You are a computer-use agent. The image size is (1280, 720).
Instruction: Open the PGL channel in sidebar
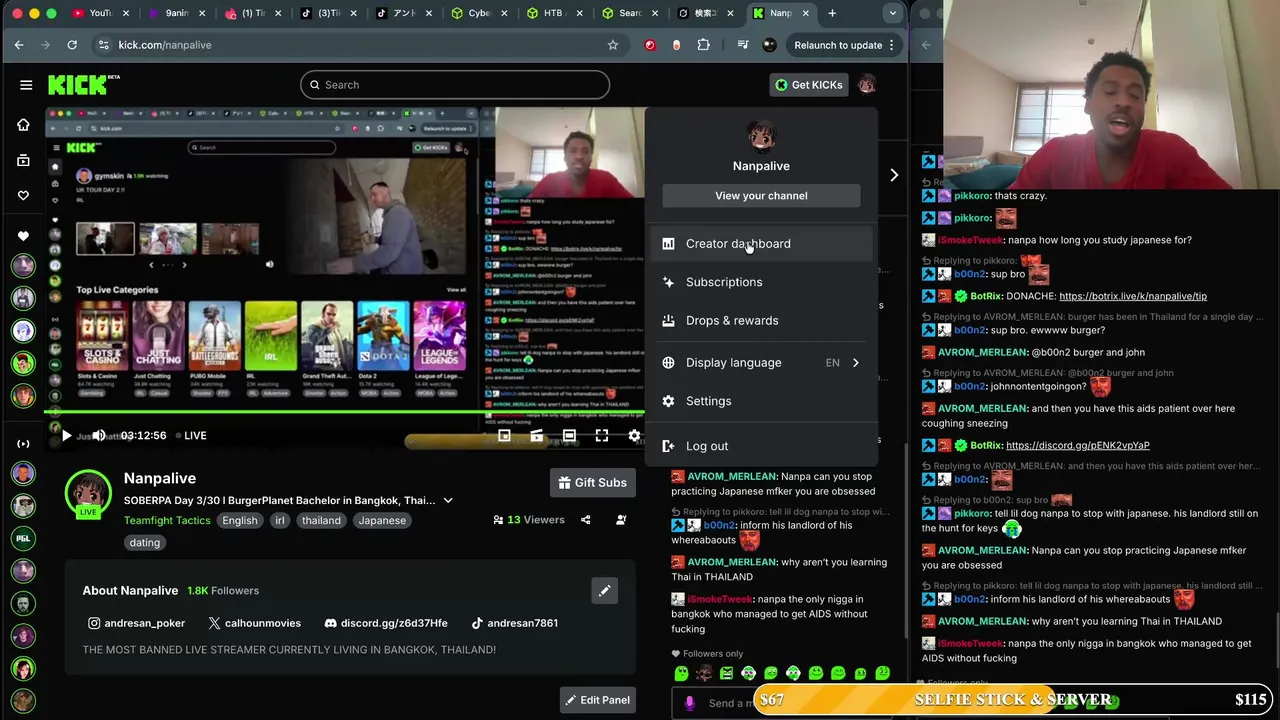23,537
